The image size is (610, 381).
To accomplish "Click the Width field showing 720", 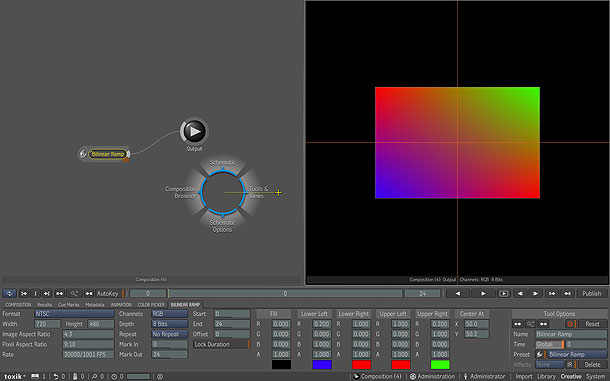I will 47,324.
